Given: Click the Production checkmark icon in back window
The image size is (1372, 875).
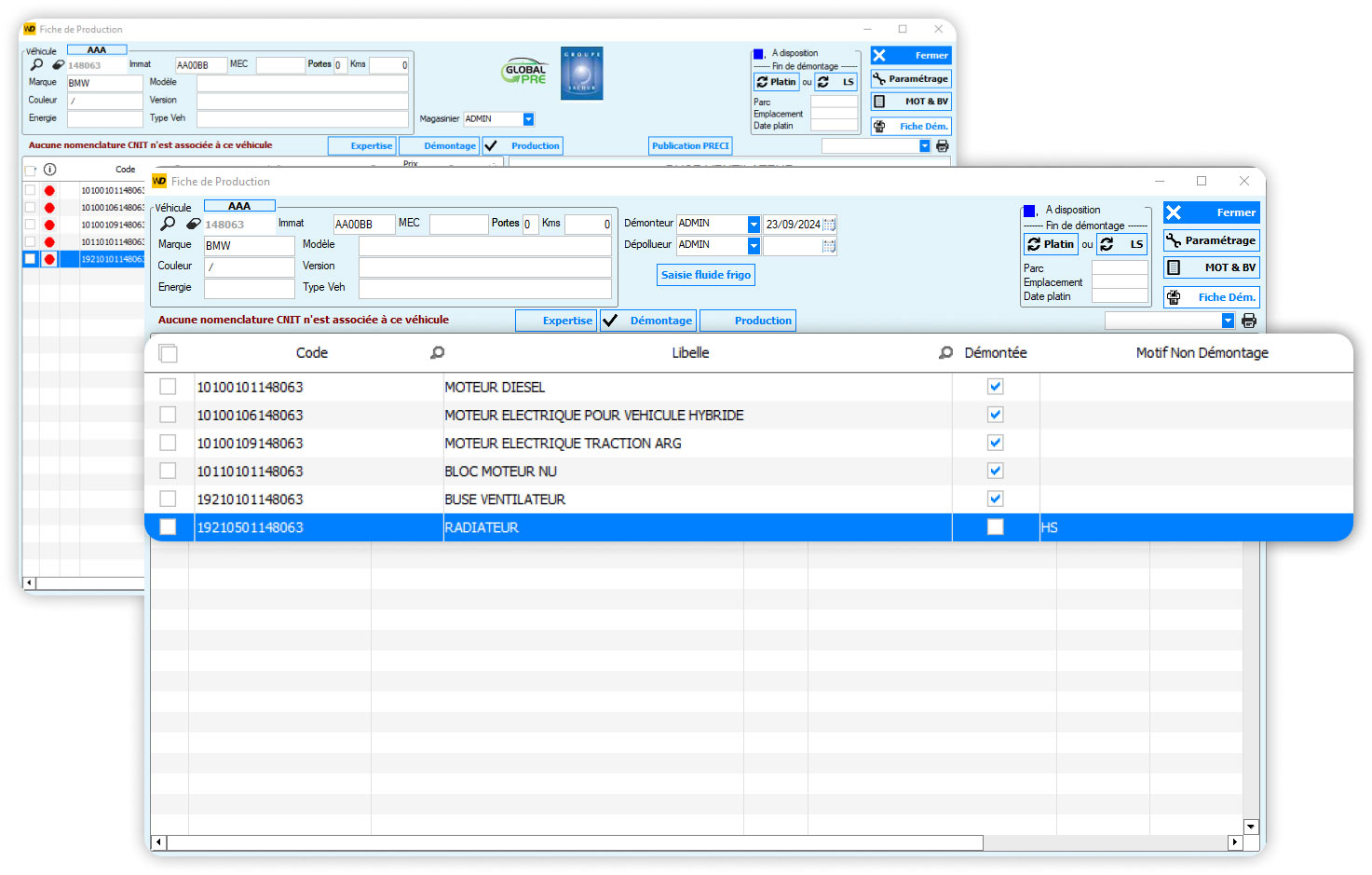Looking at the screenshot, I should [491, 146].
